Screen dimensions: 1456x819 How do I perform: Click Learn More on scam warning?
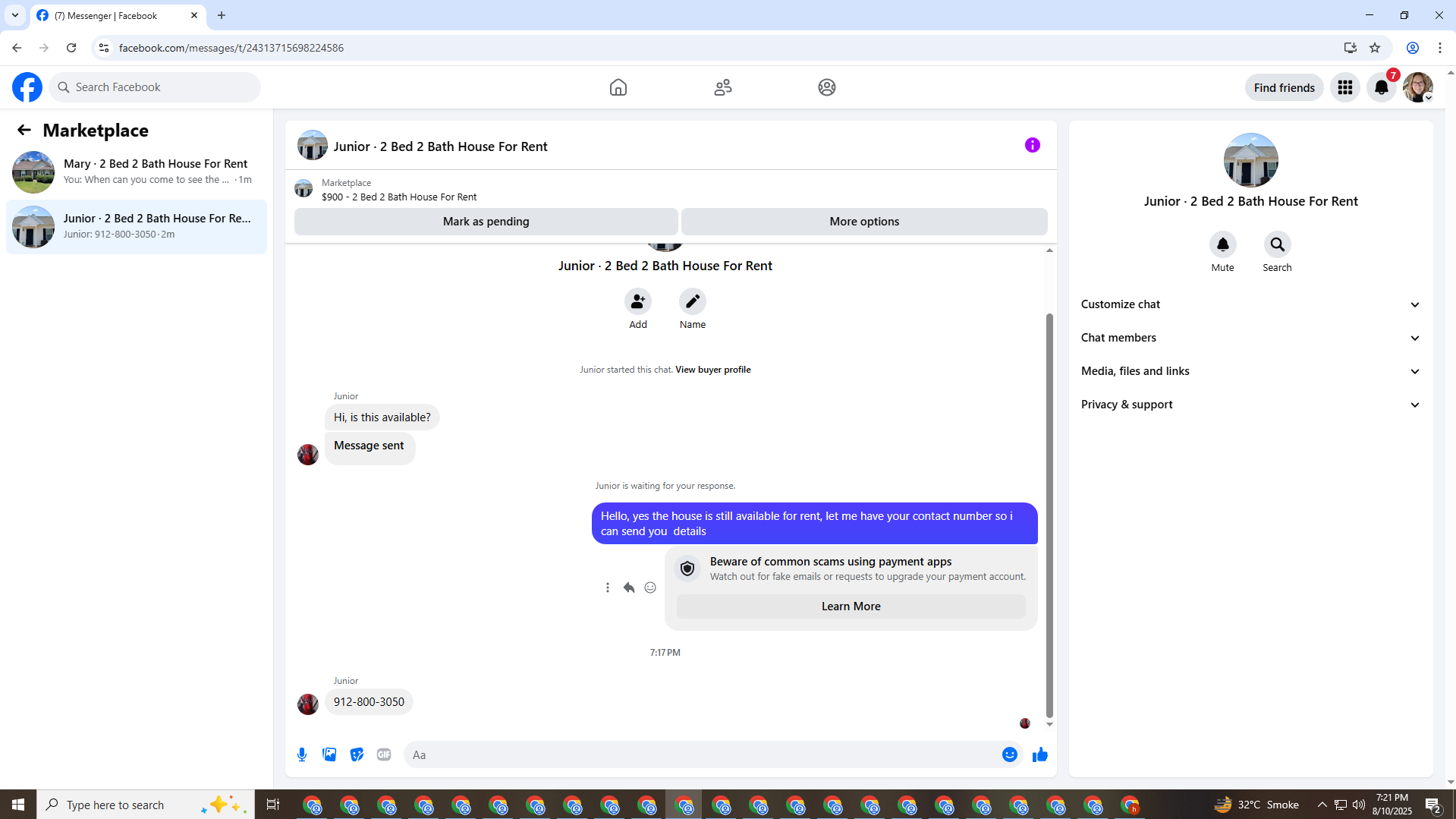(x=851, y=606)
